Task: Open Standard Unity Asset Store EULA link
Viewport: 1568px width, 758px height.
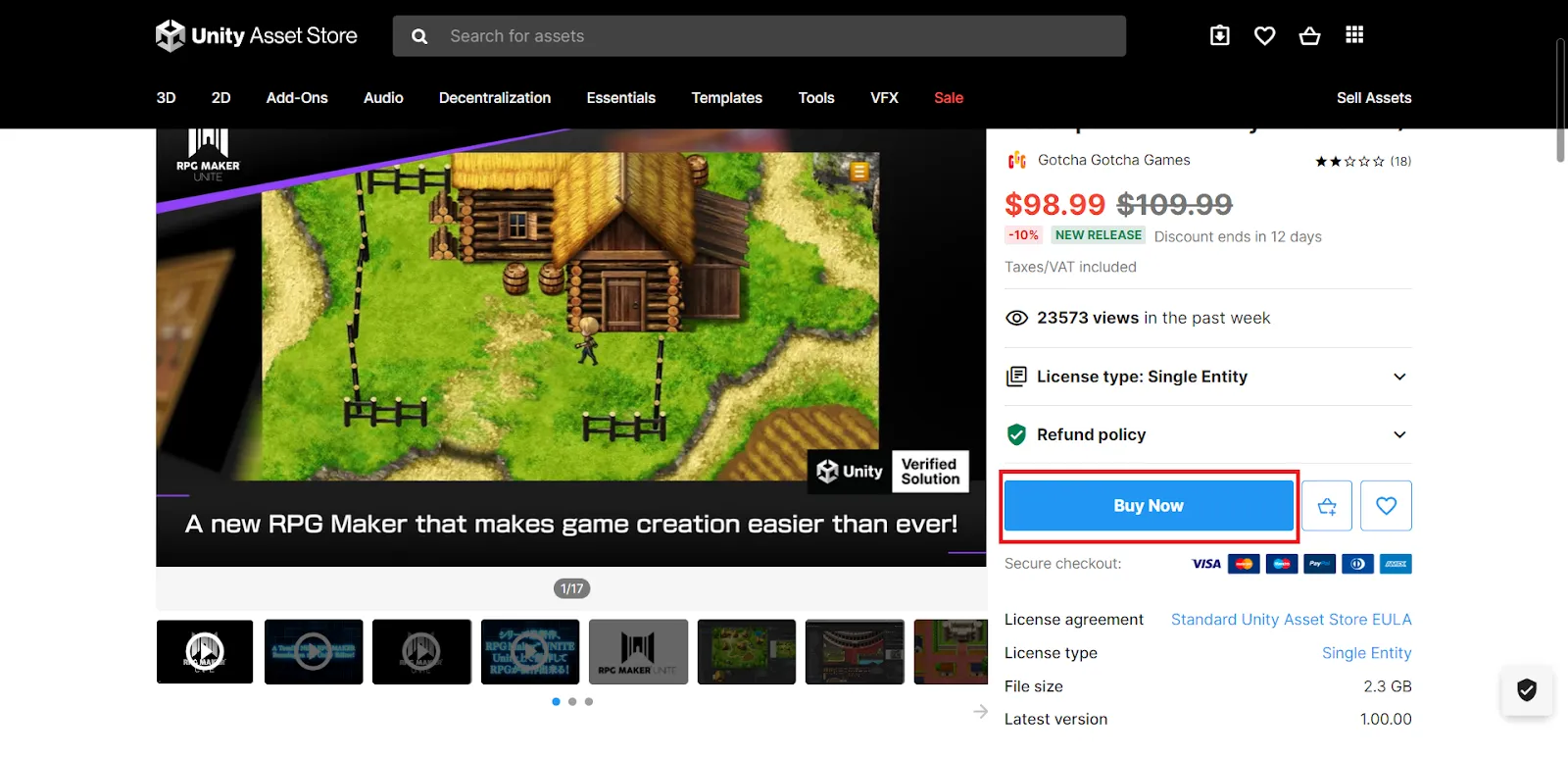Action: [1291, 620]
